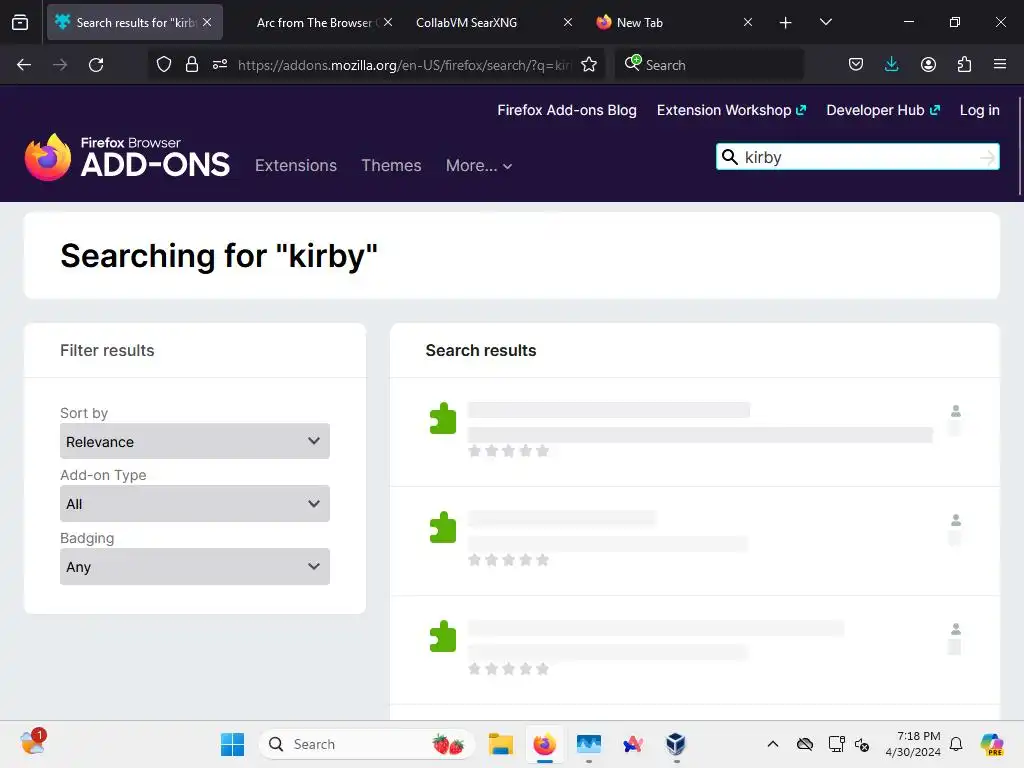Open the weather widgets button
The image size is (1024, 768).
(32, 743)
